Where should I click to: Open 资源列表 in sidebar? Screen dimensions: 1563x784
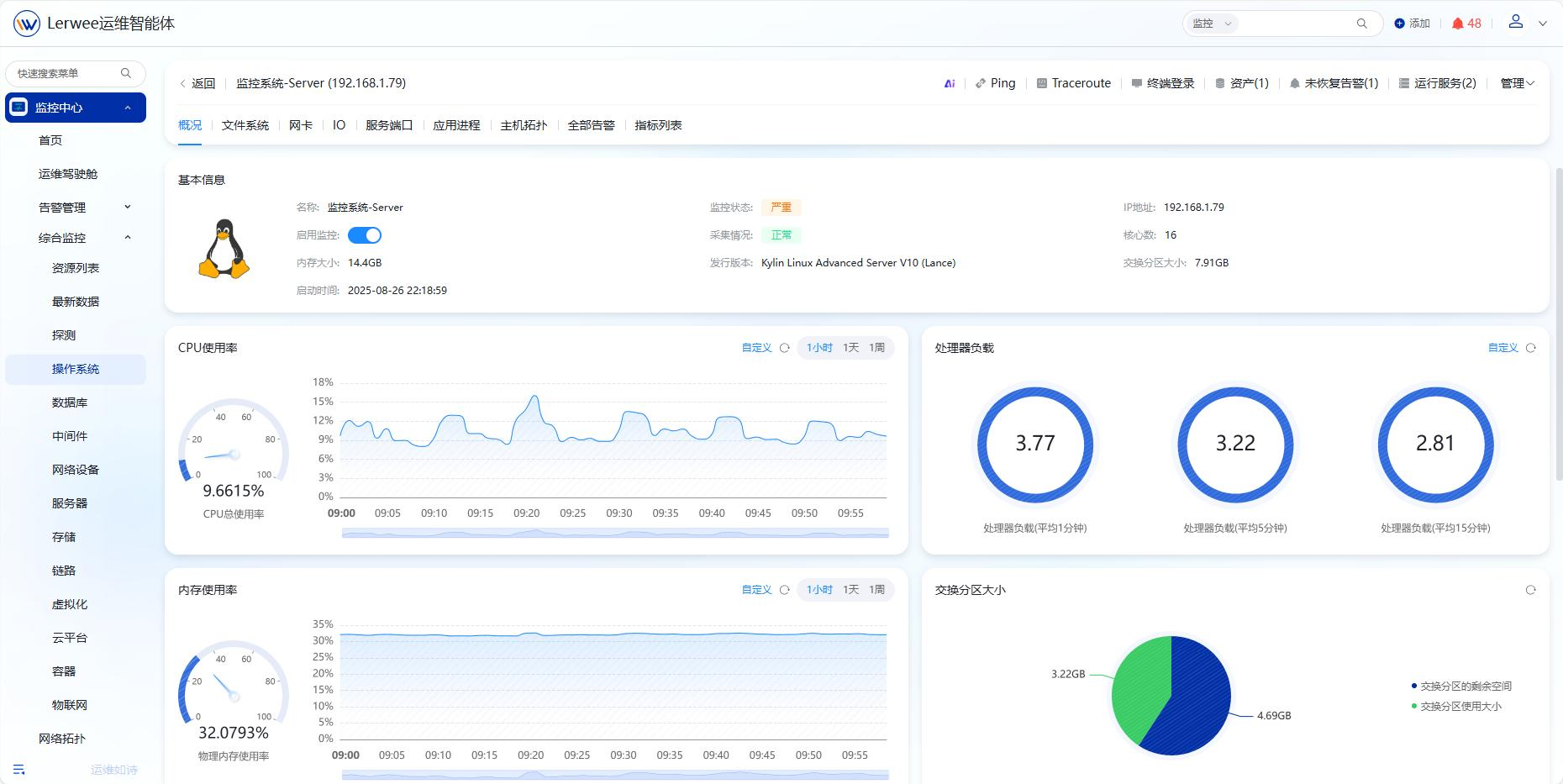(76, 268)
